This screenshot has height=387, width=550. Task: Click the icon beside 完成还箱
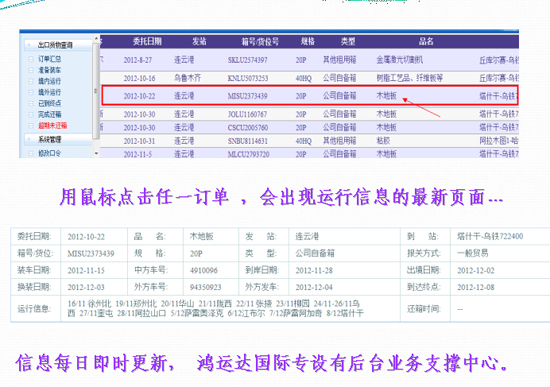pos(31,114)
